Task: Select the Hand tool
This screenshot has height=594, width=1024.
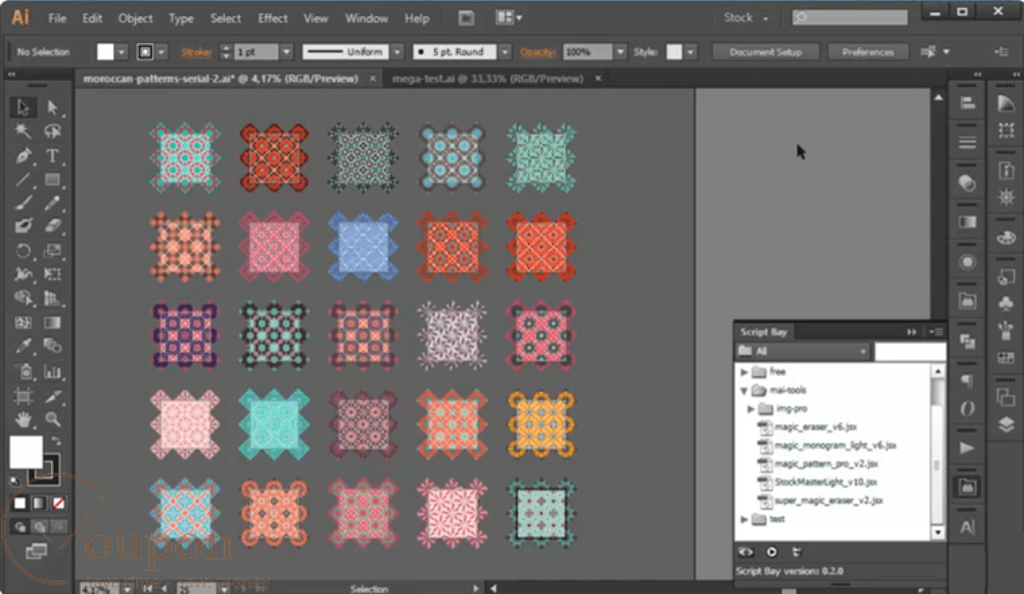Action: 23,420
